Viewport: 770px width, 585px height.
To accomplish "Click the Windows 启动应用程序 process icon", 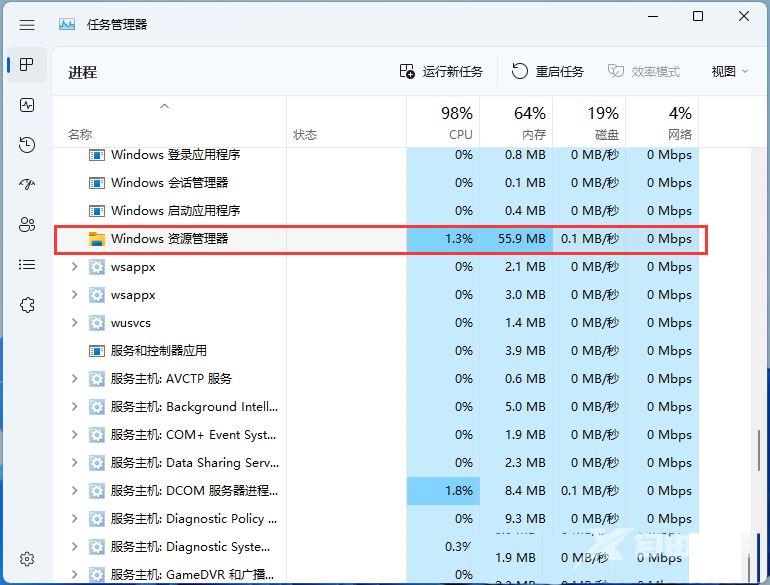I will coord(97,211).
